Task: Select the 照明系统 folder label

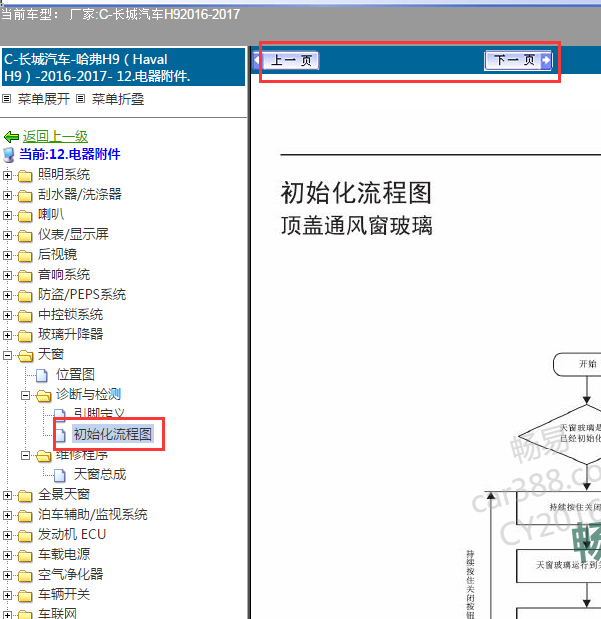Action: (64, 174)
